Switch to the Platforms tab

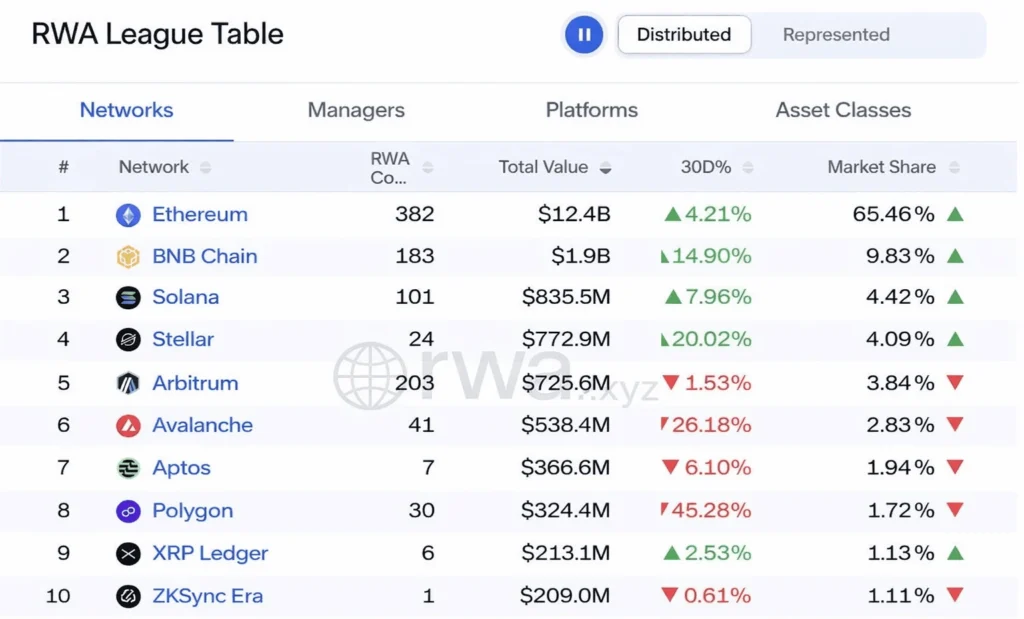[592, 110]
